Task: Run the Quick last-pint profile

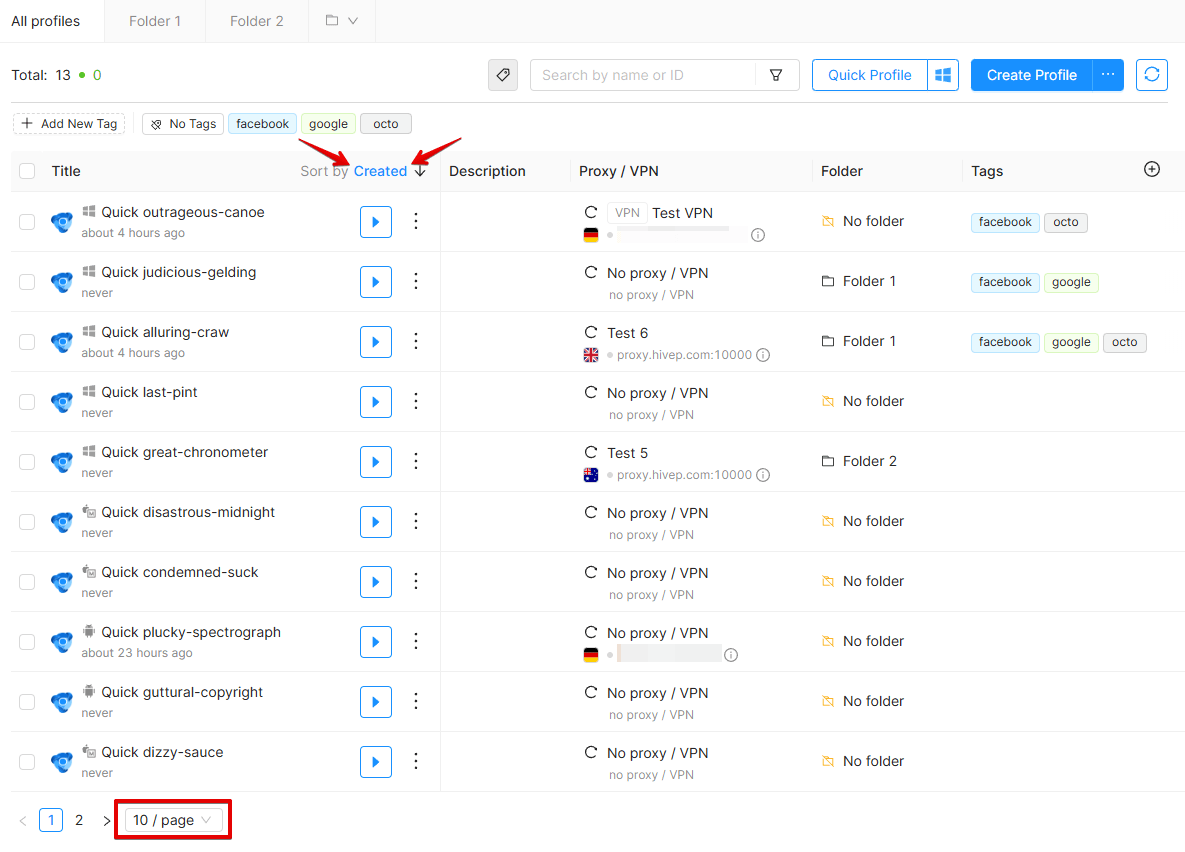Action: [376, 401]
